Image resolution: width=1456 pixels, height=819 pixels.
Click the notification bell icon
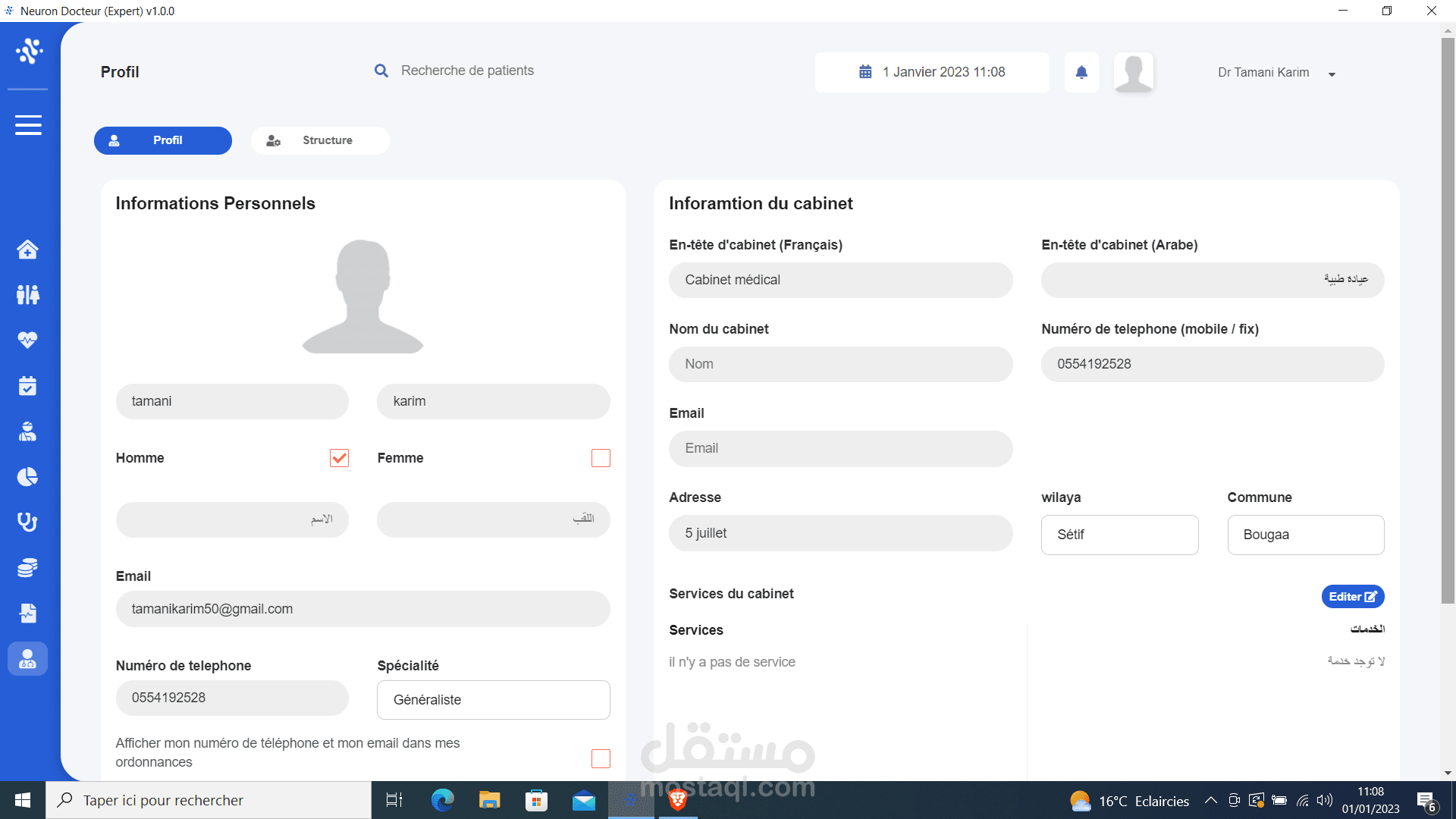pyautogui.click(x=1081, y=72)
